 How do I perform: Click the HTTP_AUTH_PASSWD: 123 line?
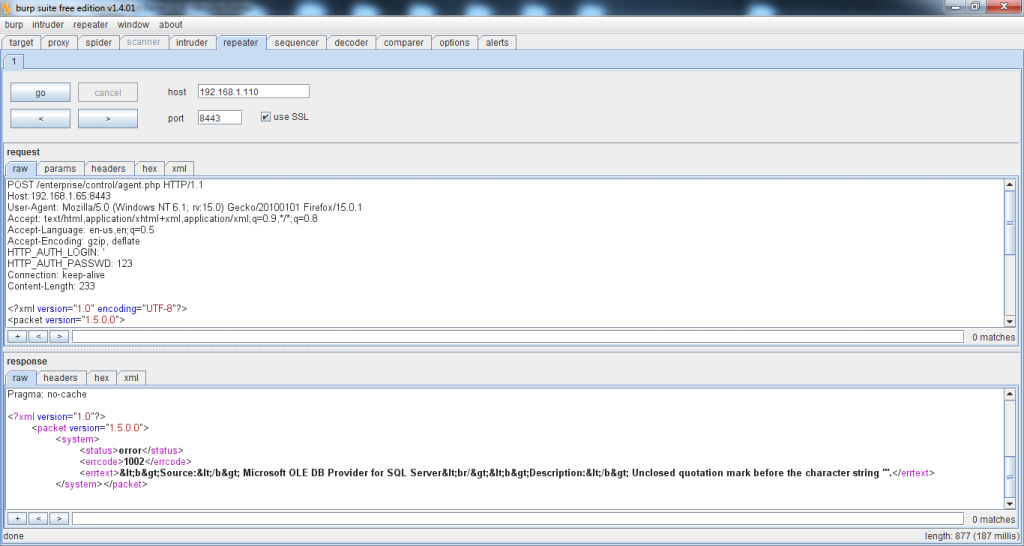[x=70, y=263]
